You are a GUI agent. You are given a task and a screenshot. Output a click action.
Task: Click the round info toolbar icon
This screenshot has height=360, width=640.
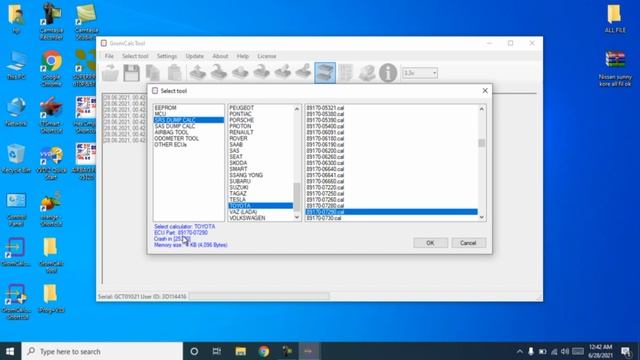(x=388, y=73)
